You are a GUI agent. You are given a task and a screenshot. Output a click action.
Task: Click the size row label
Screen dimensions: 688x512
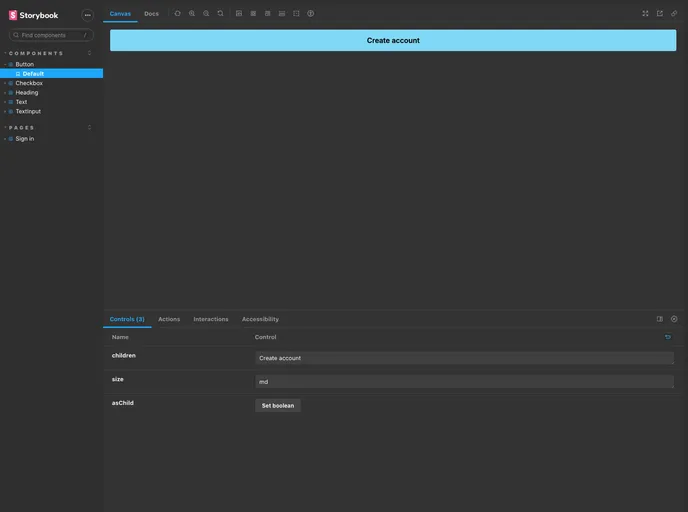118,379
